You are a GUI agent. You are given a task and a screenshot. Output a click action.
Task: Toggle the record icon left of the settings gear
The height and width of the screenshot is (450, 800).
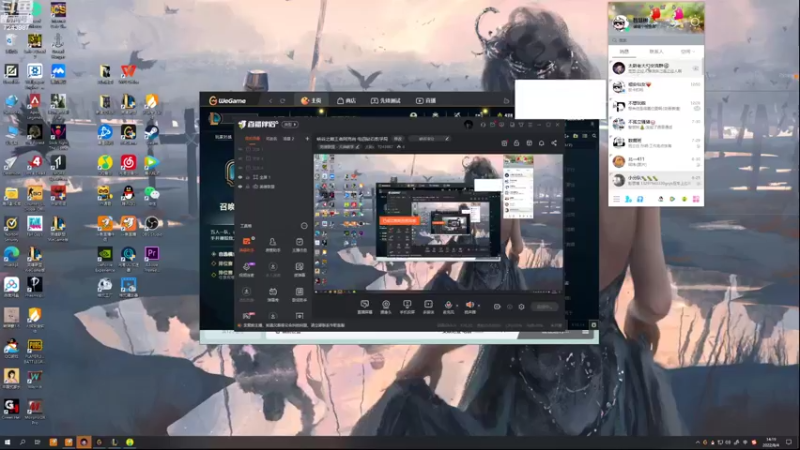coord(497,307)
